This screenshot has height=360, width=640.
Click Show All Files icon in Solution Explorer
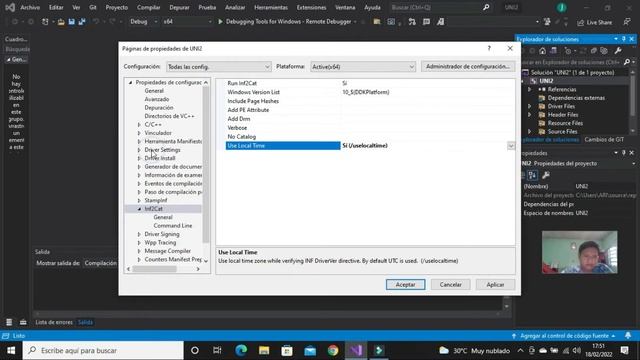click(x=604, y=51)
